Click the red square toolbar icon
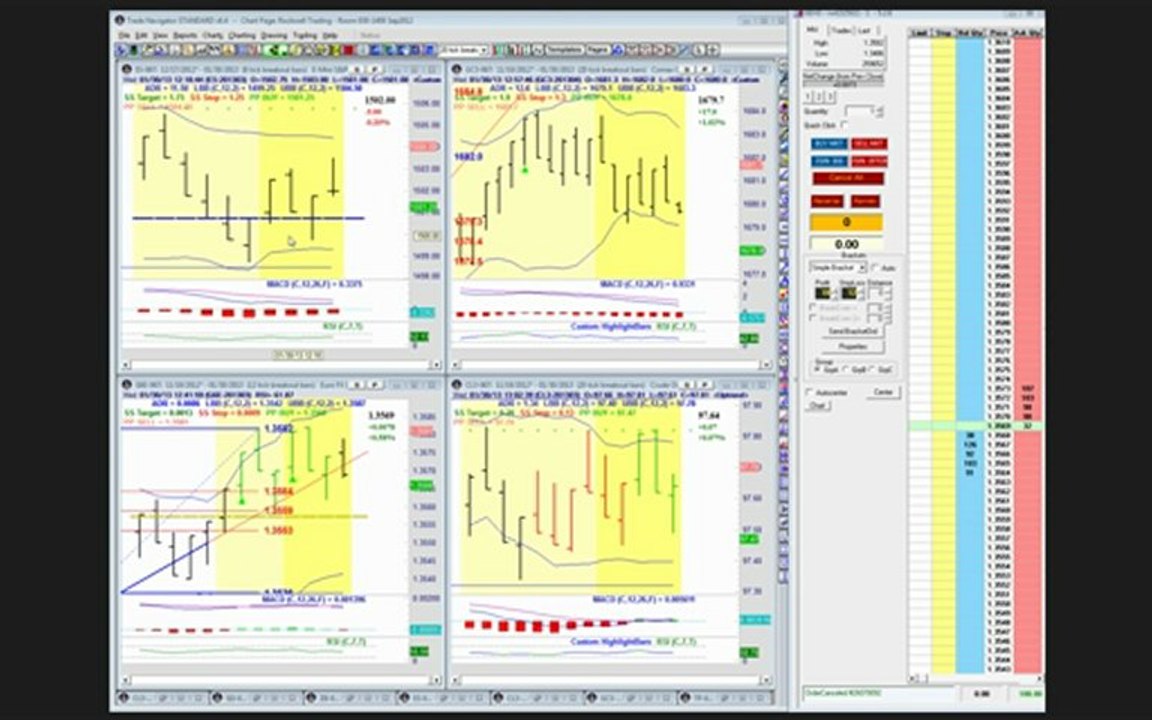Viewport: 1152px width, 720px height. click(x=347, y=50)
